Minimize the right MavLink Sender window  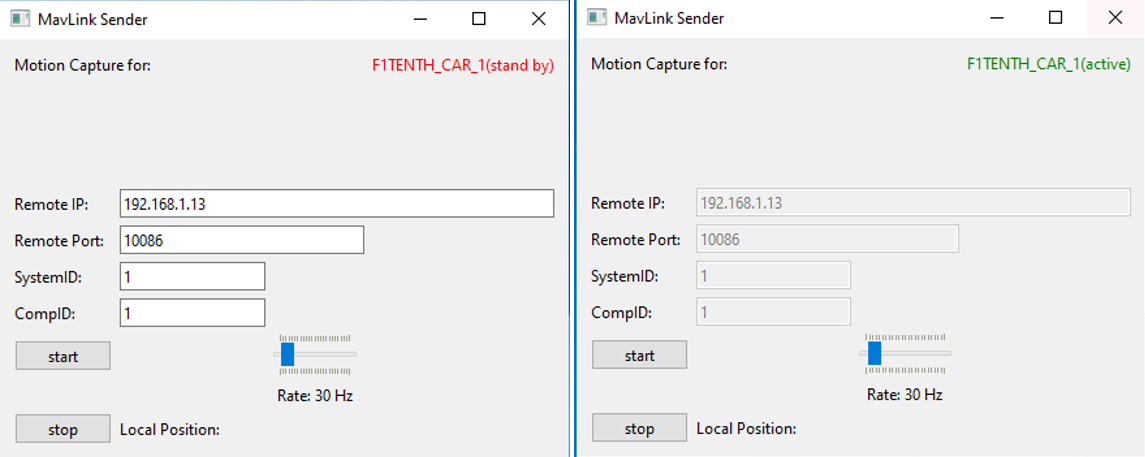point(995,18)
